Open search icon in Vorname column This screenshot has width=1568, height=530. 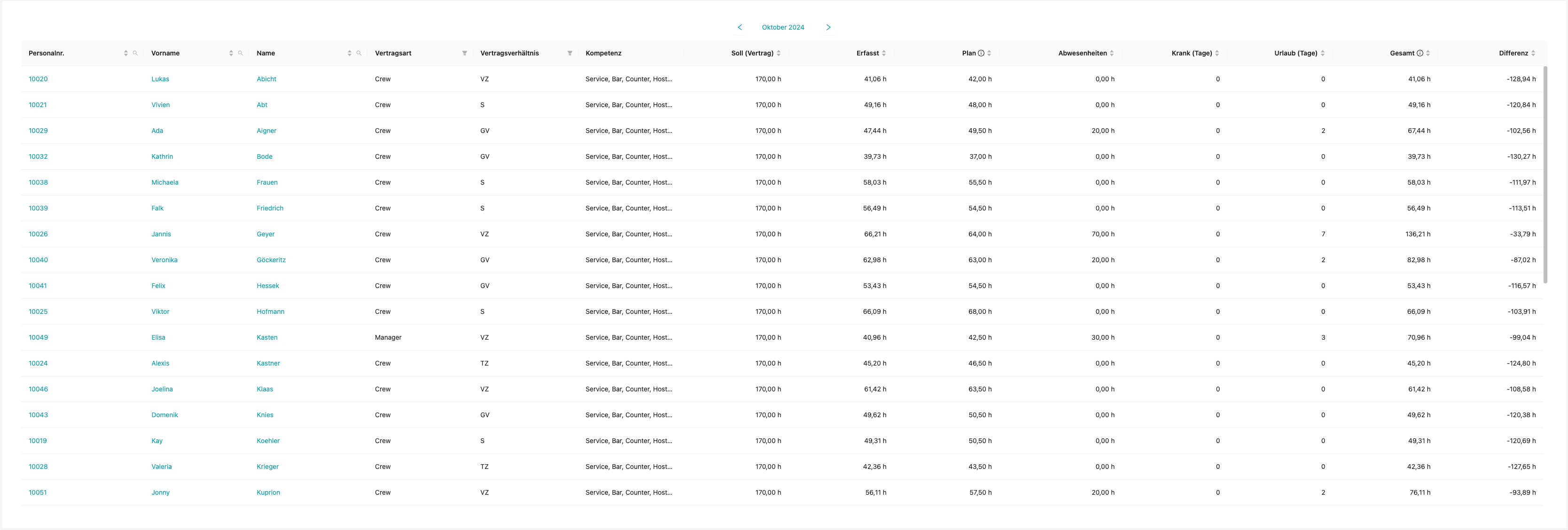coord(241,54)
